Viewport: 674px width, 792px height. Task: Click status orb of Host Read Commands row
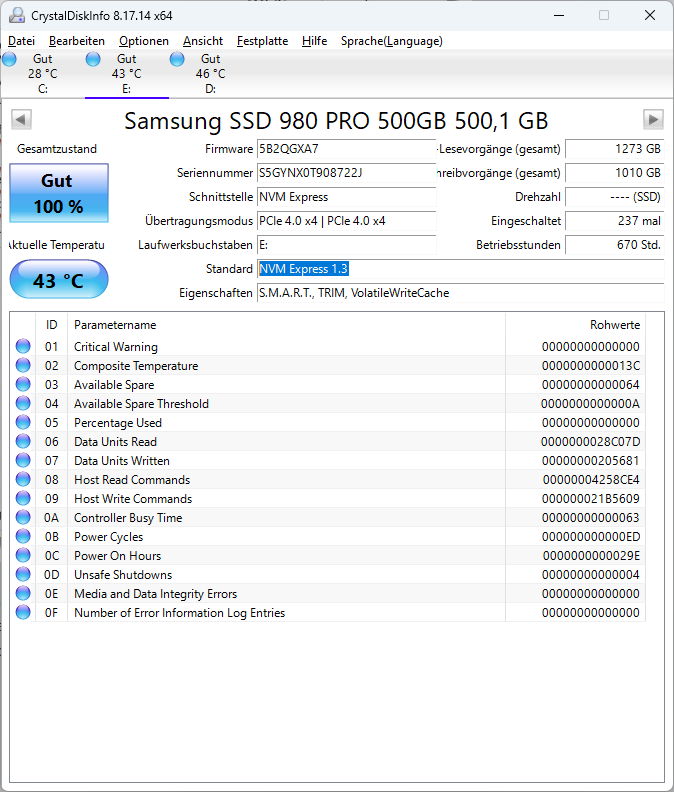[x=23, y=479]
